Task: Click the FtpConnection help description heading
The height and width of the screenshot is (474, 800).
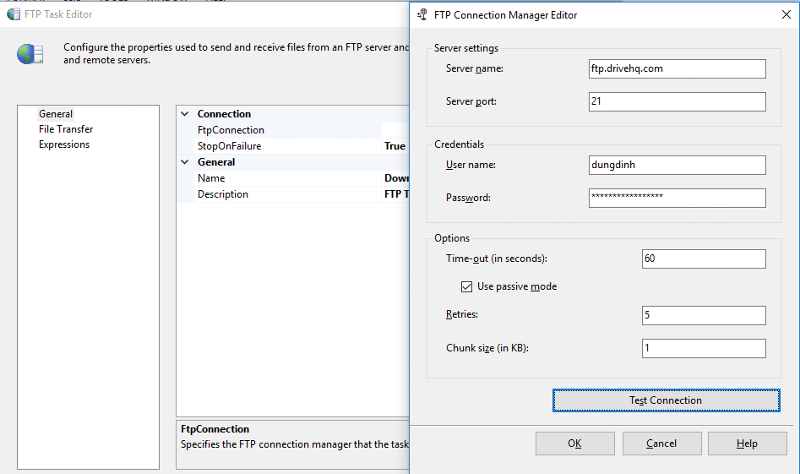Action: 215,429
